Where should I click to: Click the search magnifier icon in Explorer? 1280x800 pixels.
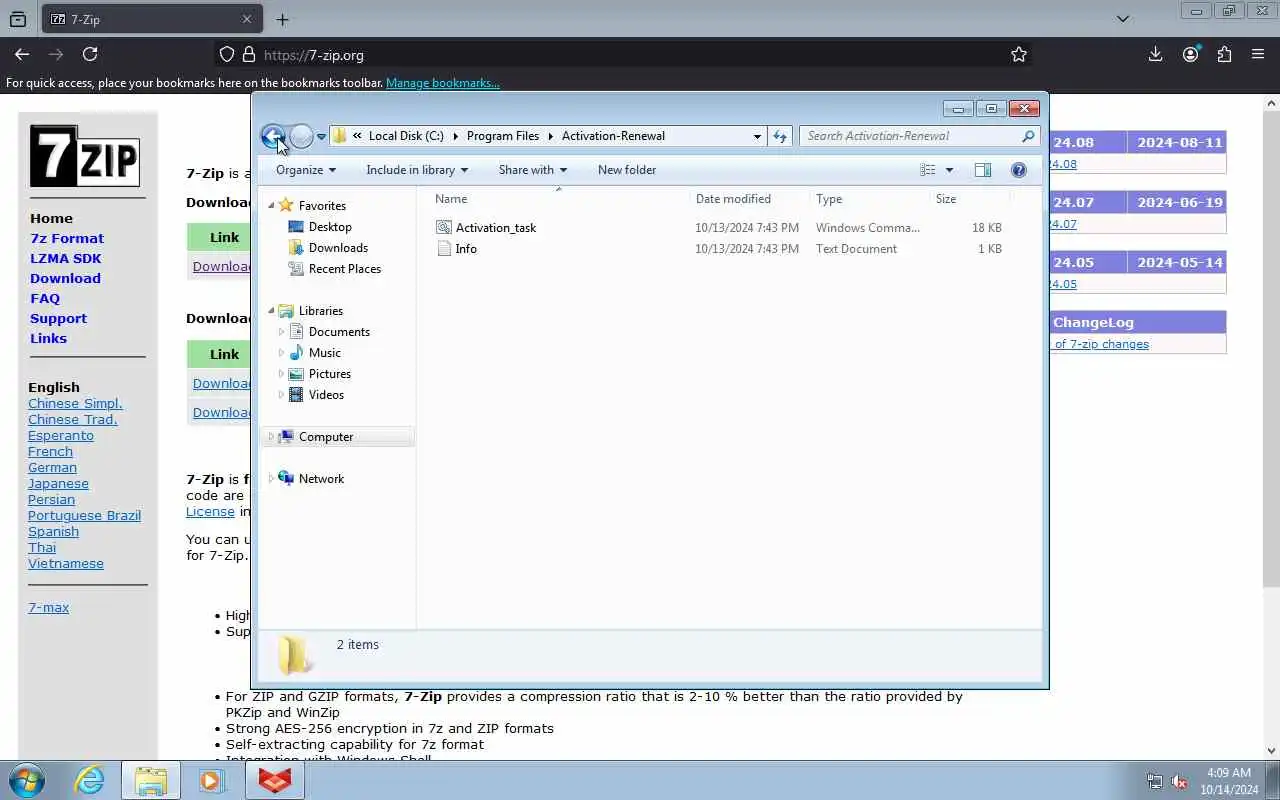[x=1028, y=136]
